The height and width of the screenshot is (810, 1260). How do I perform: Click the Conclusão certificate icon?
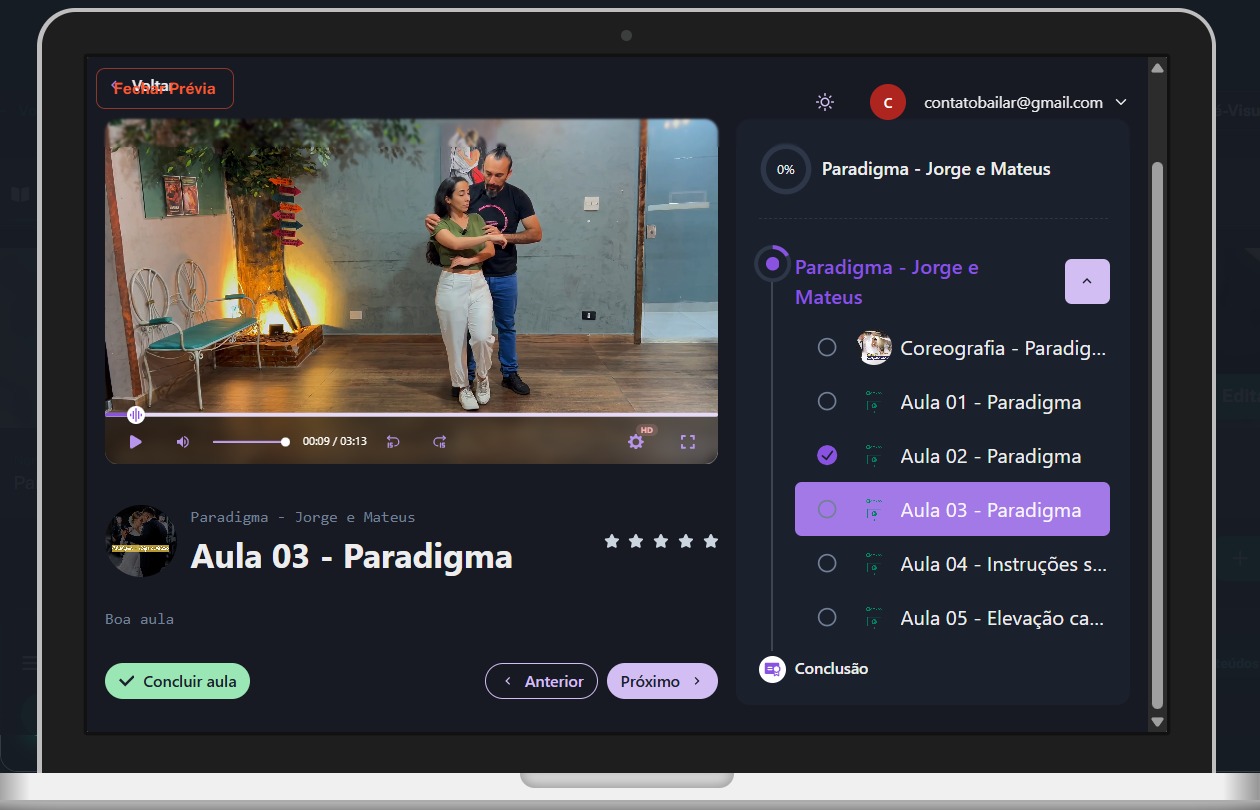coord(772,669)
